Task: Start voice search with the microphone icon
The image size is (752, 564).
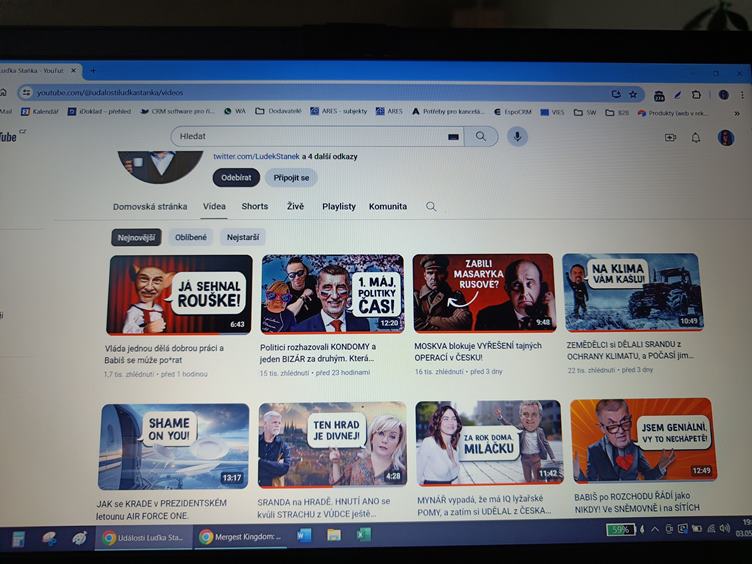Action: click(x=517, y=137)
